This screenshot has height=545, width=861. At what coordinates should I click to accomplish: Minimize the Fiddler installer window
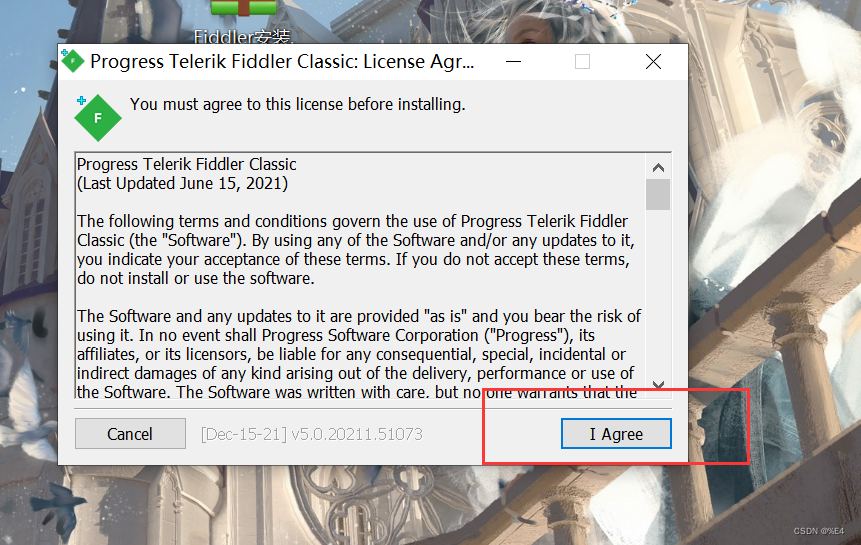513,61
